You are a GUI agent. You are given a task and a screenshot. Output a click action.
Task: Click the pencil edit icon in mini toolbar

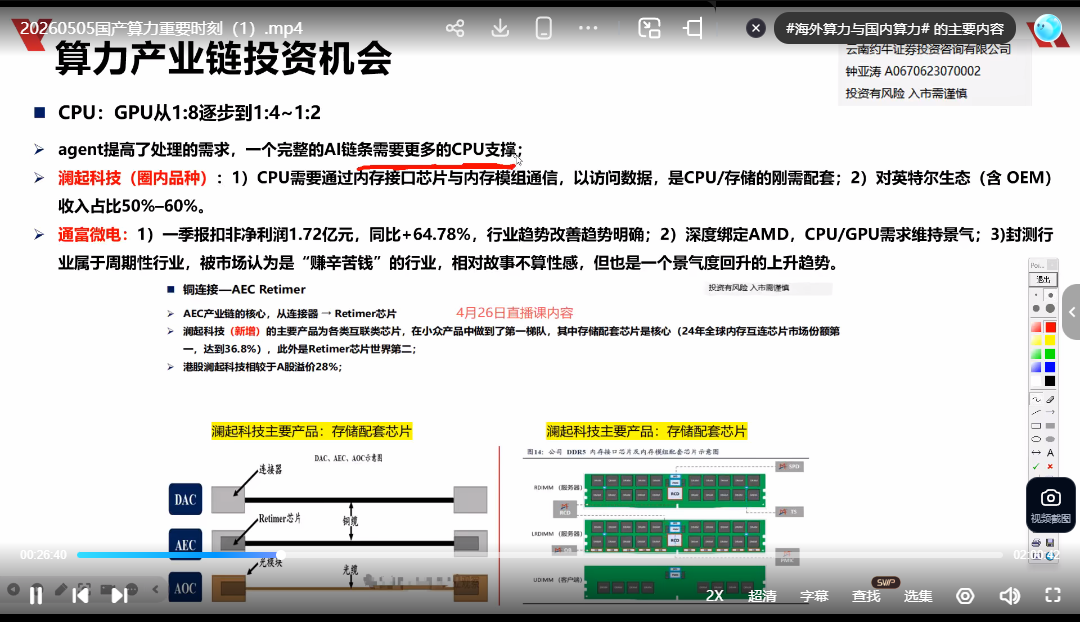click(x=61, y=589)
